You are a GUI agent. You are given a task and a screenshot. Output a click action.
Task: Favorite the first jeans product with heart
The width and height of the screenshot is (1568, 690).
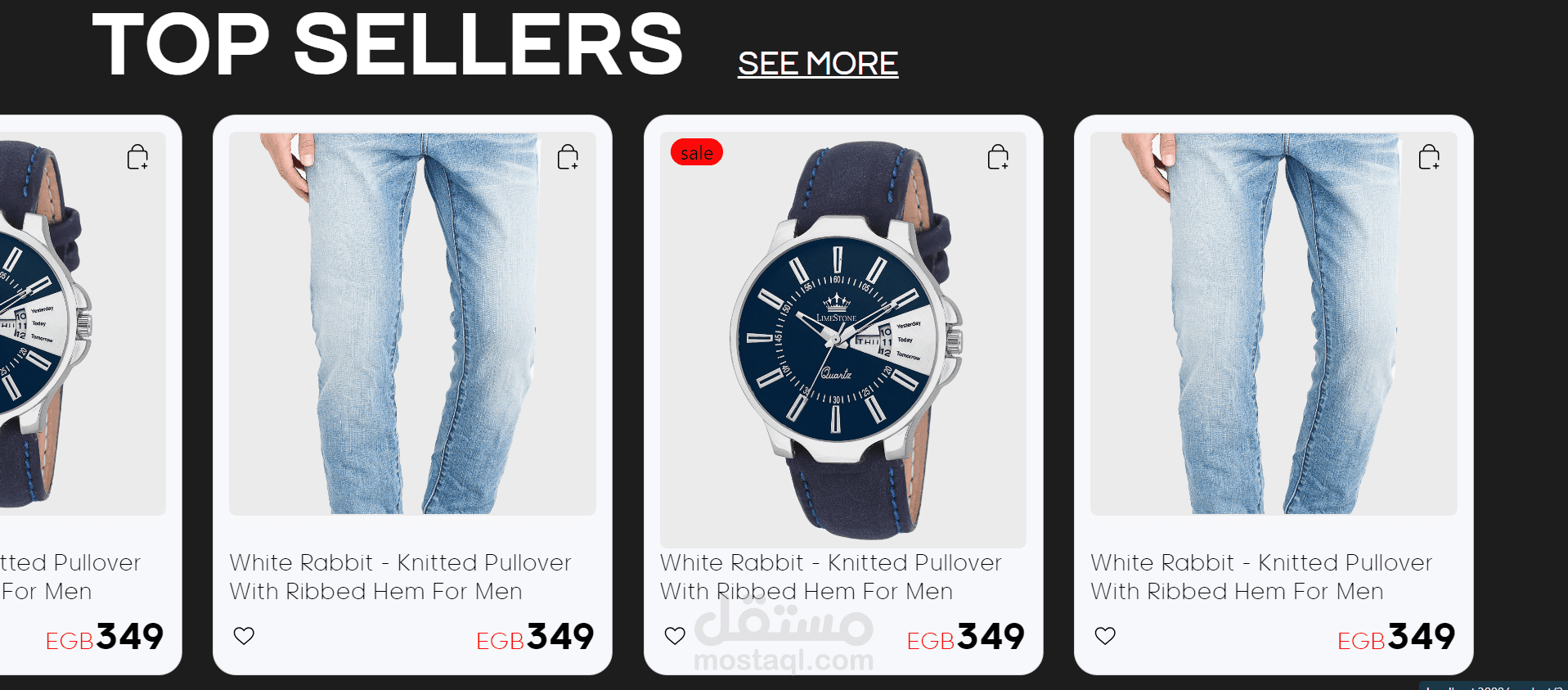click(244, 635)
